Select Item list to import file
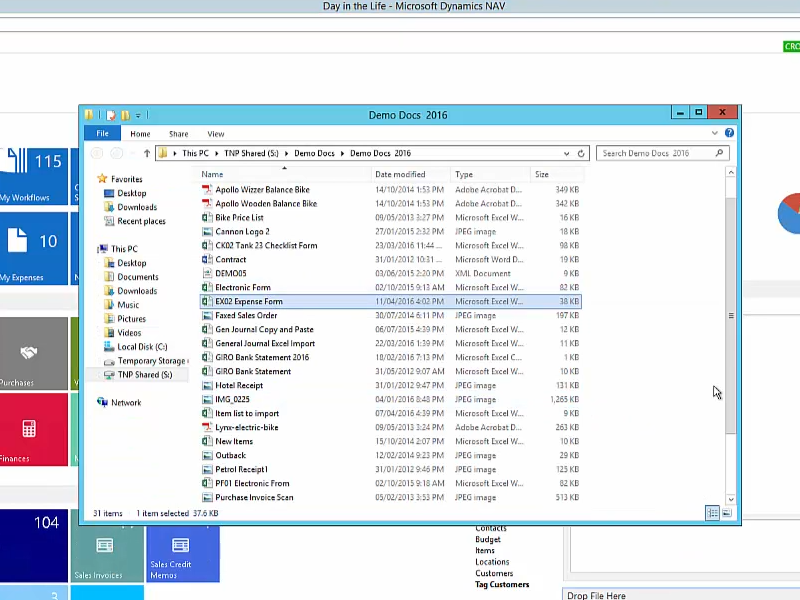Screen dimensions: 800x600 (390, 413)
